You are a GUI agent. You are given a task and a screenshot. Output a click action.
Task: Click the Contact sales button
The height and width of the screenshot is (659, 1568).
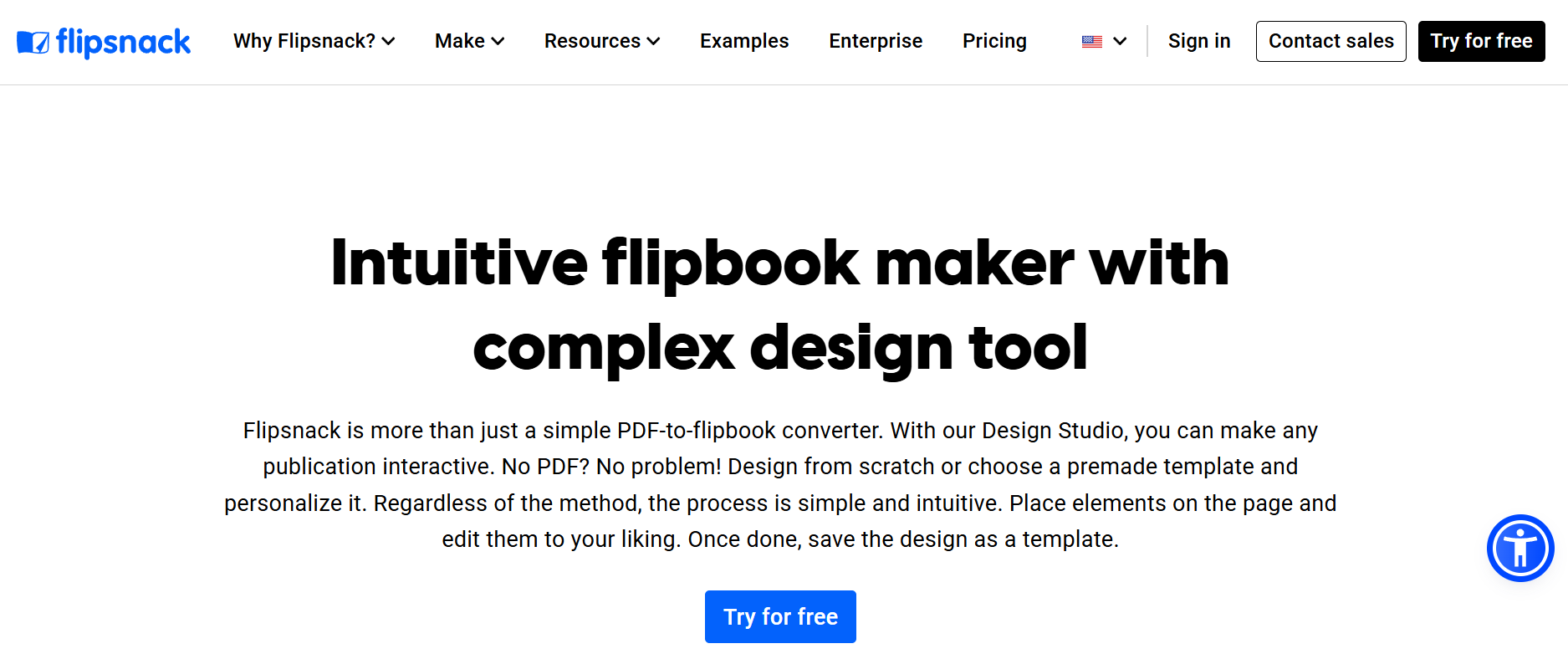point(1331,41)
